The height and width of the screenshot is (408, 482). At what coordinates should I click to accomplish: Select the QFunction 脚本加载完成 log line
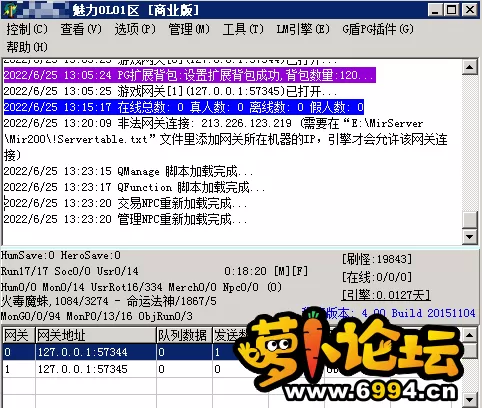click(x=134, y=187)
